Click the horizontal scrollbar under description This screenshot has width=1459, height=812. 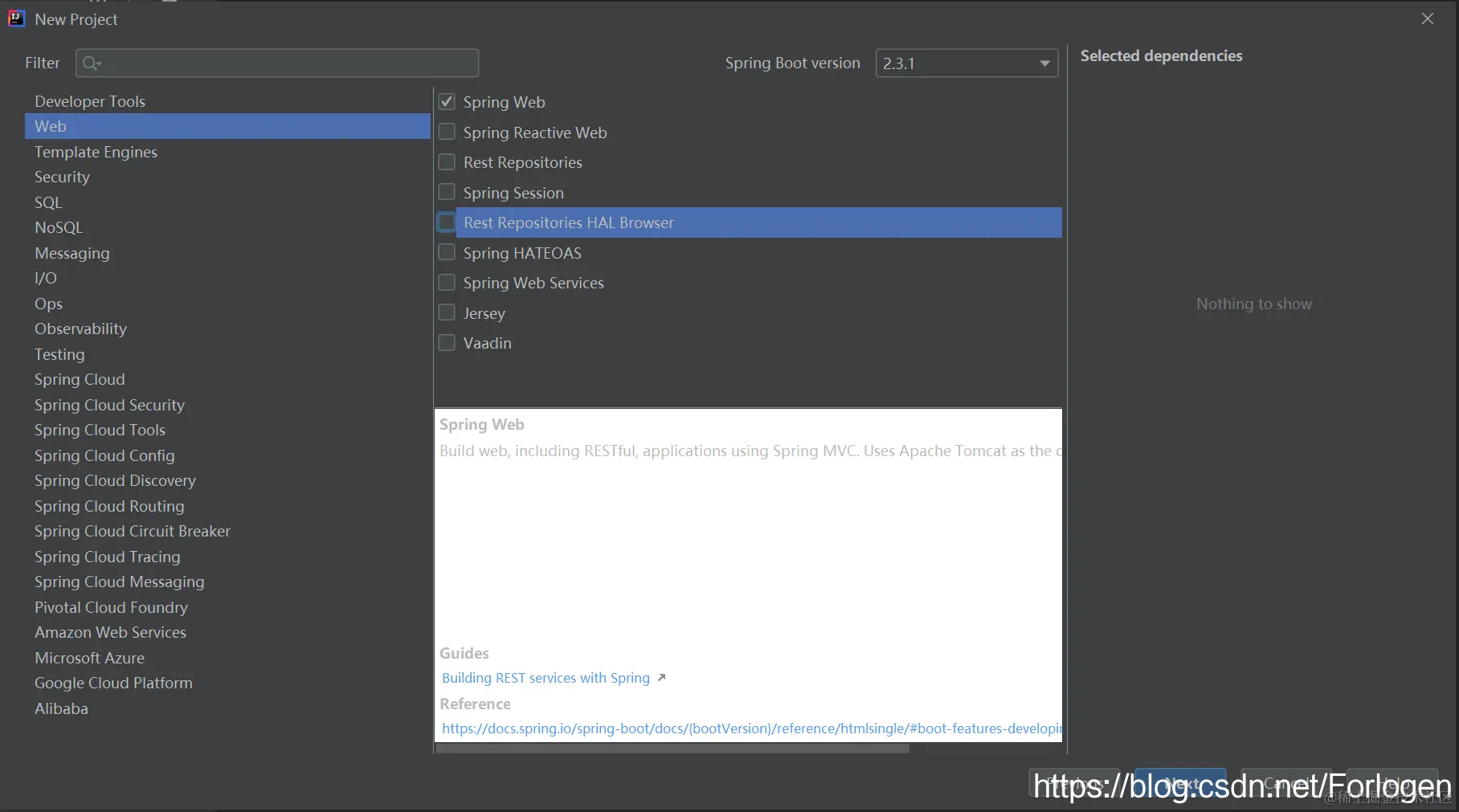pyautogui.click(x=672, y=749)
